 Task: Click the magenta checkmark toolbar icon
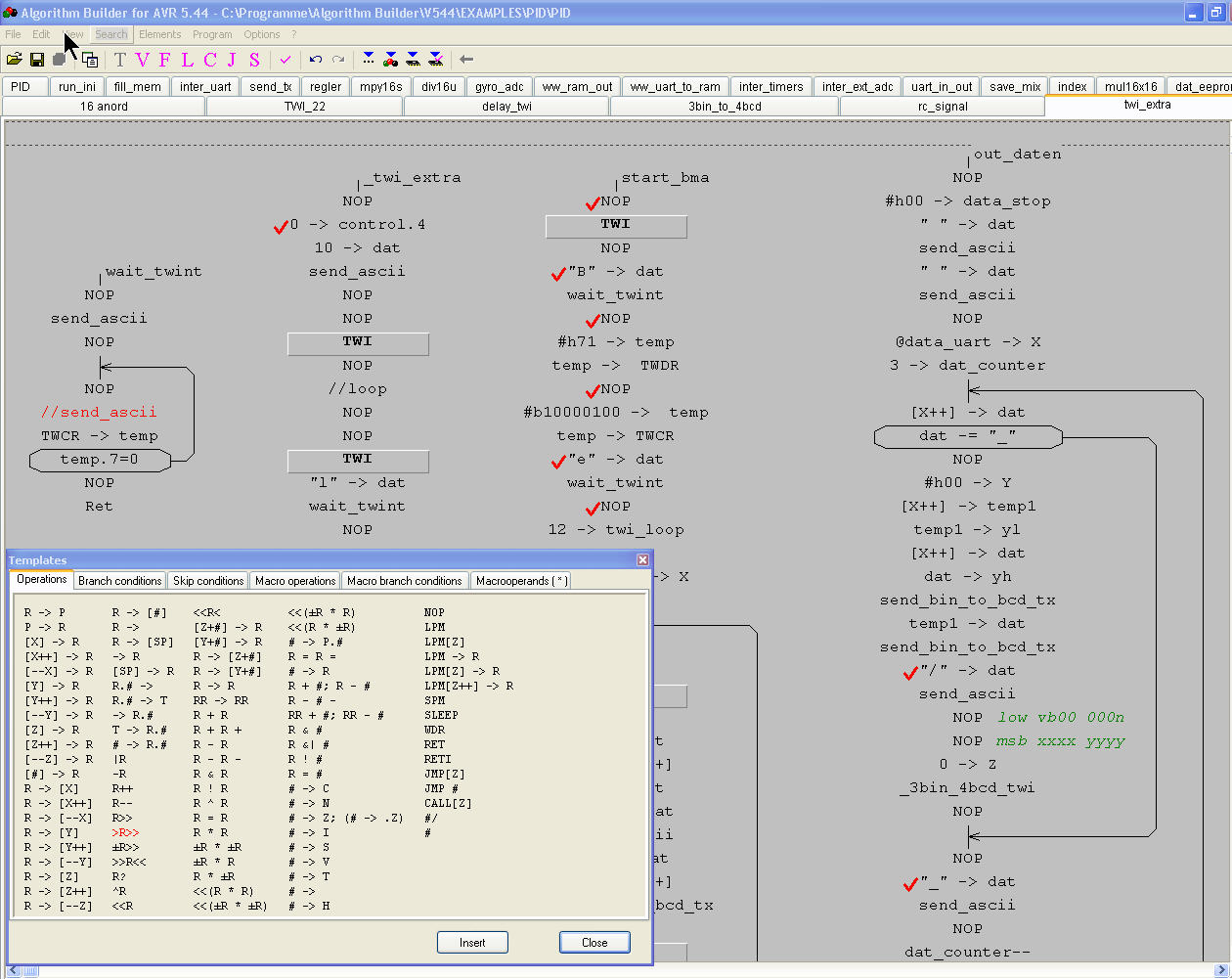coord(286,60)
